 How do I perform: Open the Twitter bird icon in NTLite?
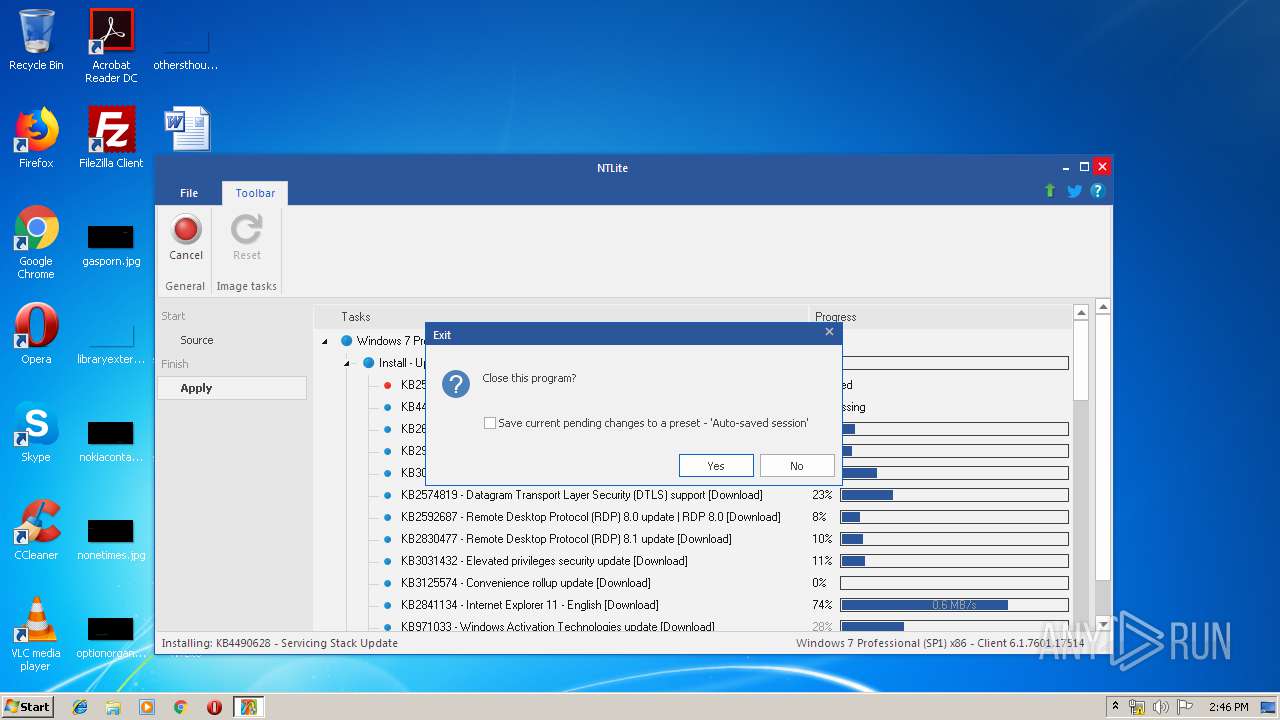[1074, 190]
